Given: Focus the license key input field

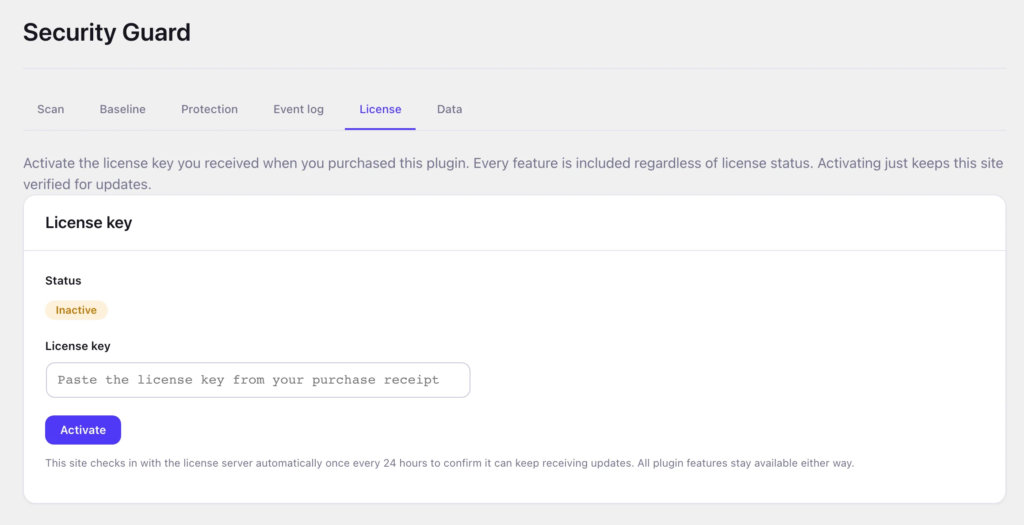Looking at the screenshot, I should 258,380.
